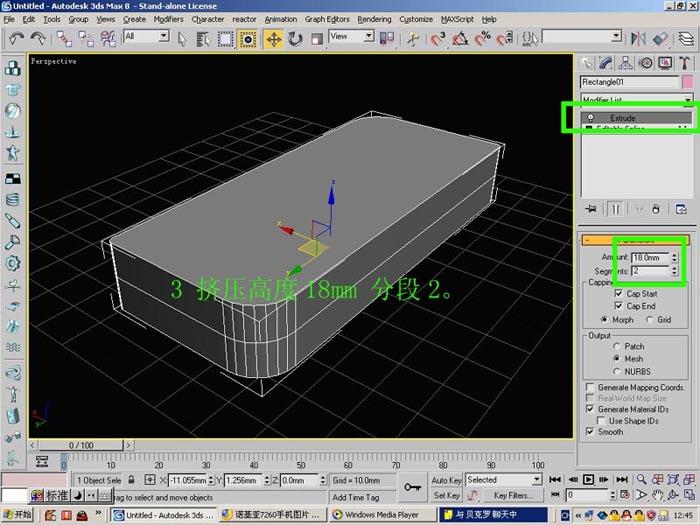
Task: Open the Layer Manager icon
Action: [686, 39]
